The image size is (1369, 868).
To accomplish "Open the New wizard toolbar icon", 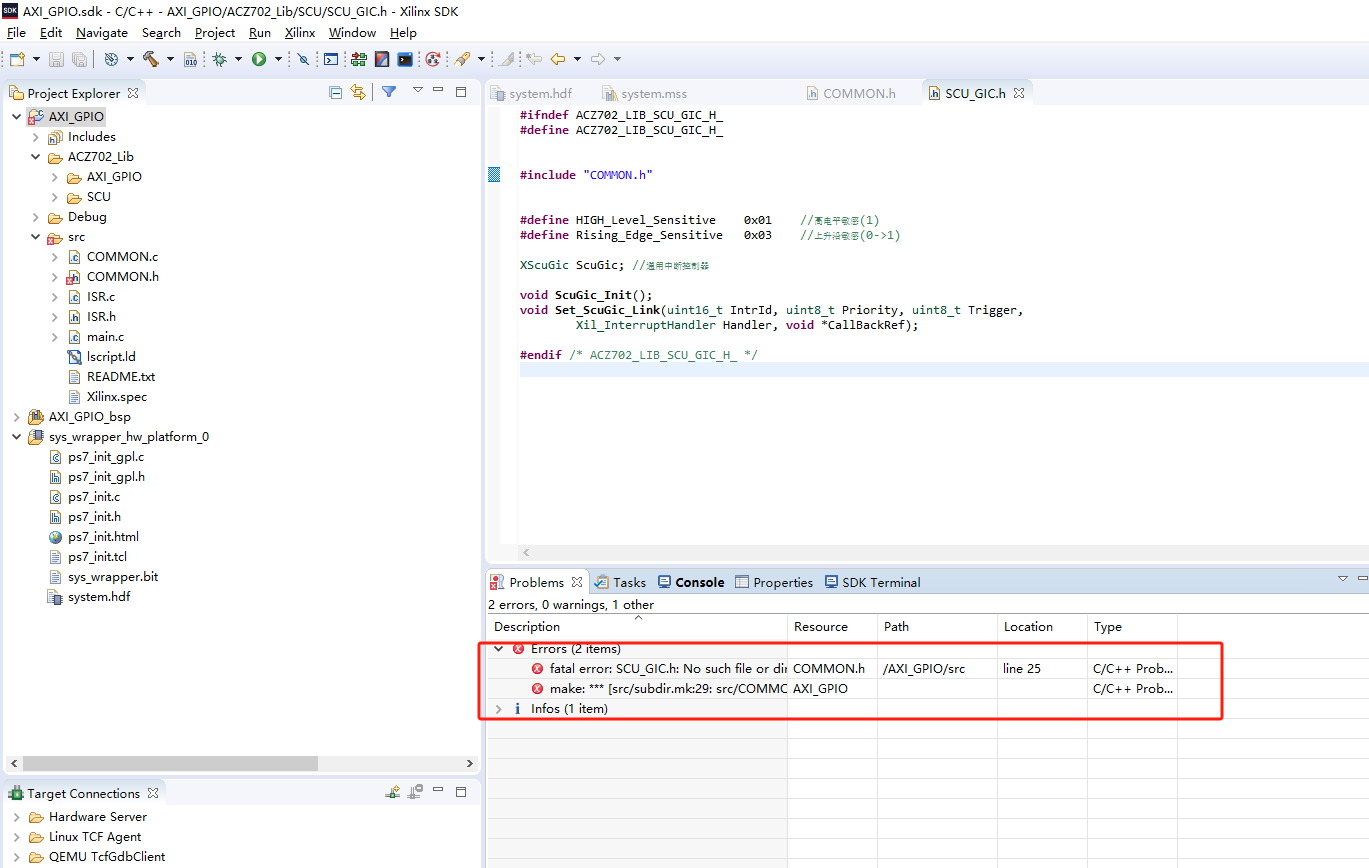I will 17,60.
